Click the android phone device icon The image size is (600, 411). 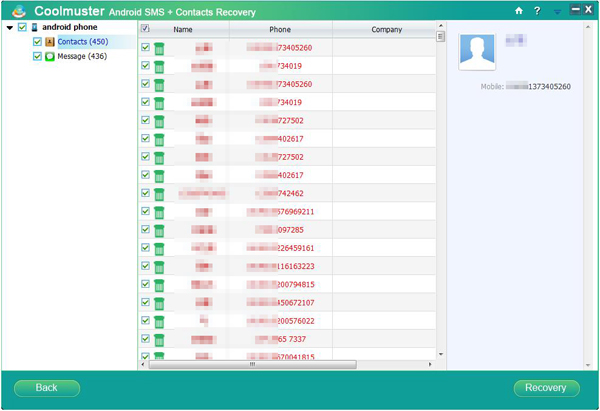35,28
